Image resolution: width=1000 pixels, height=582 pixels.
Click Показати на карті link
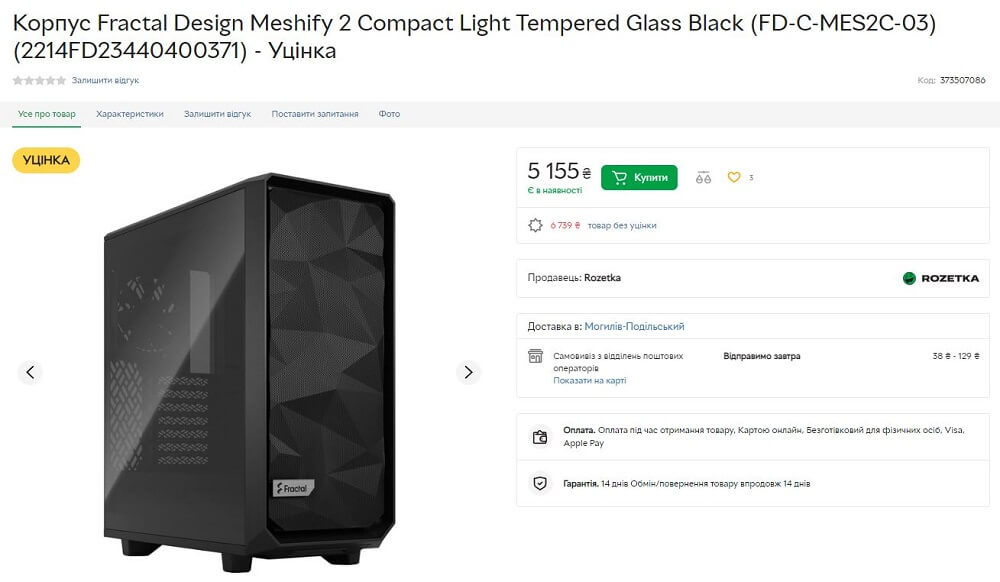click(589, 381)
